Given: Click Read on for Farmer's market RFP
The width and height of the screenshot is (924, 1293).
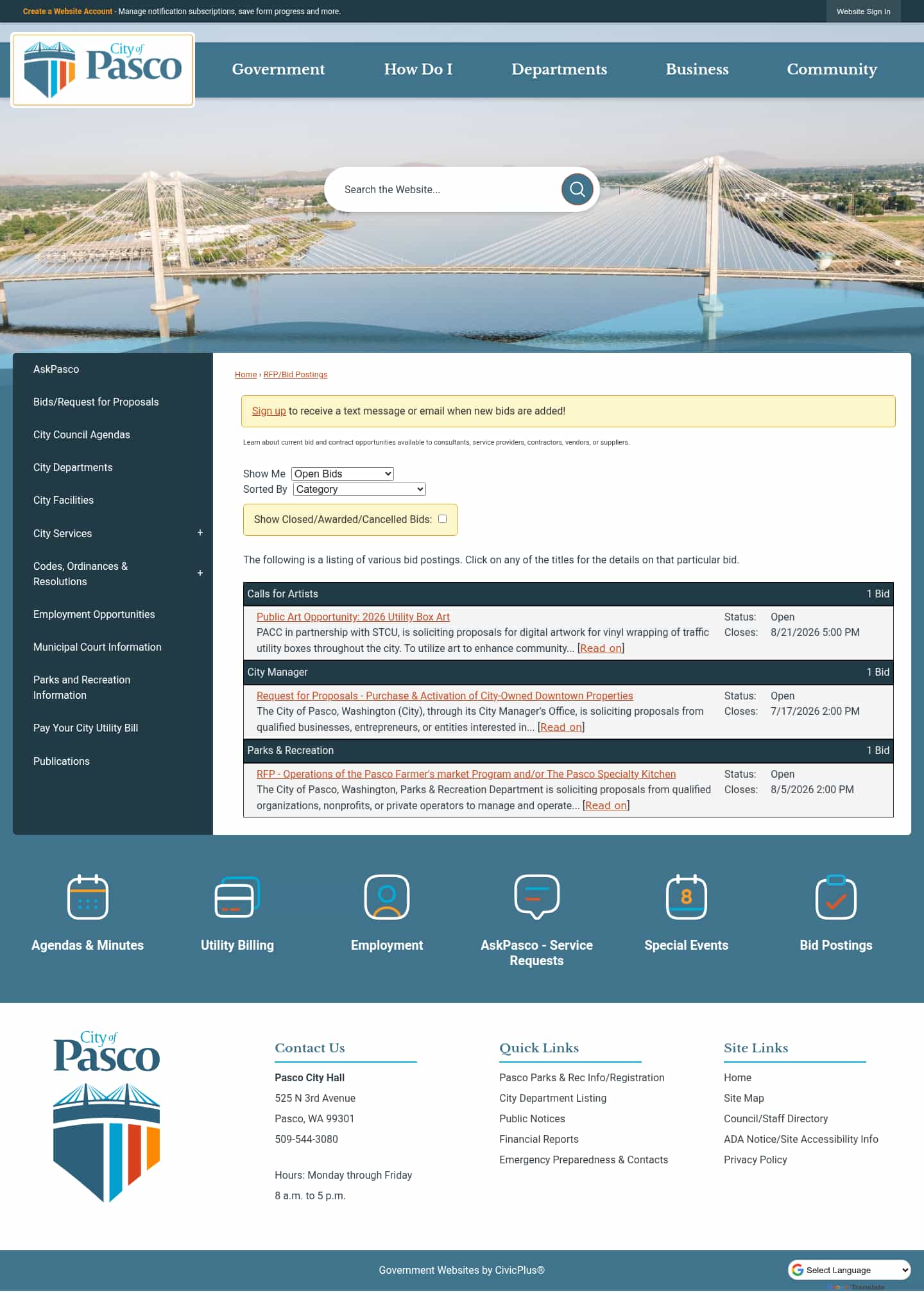Looking at the screenshot, I should (606, 805).
